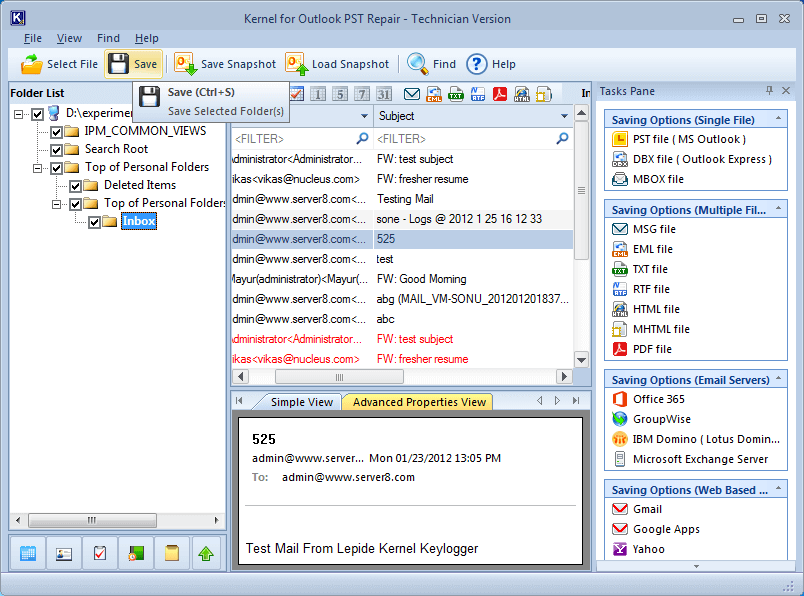The image size is (804, 596).
Task: Click the 31-day calendar filter icon
Action: coord(384,94)
